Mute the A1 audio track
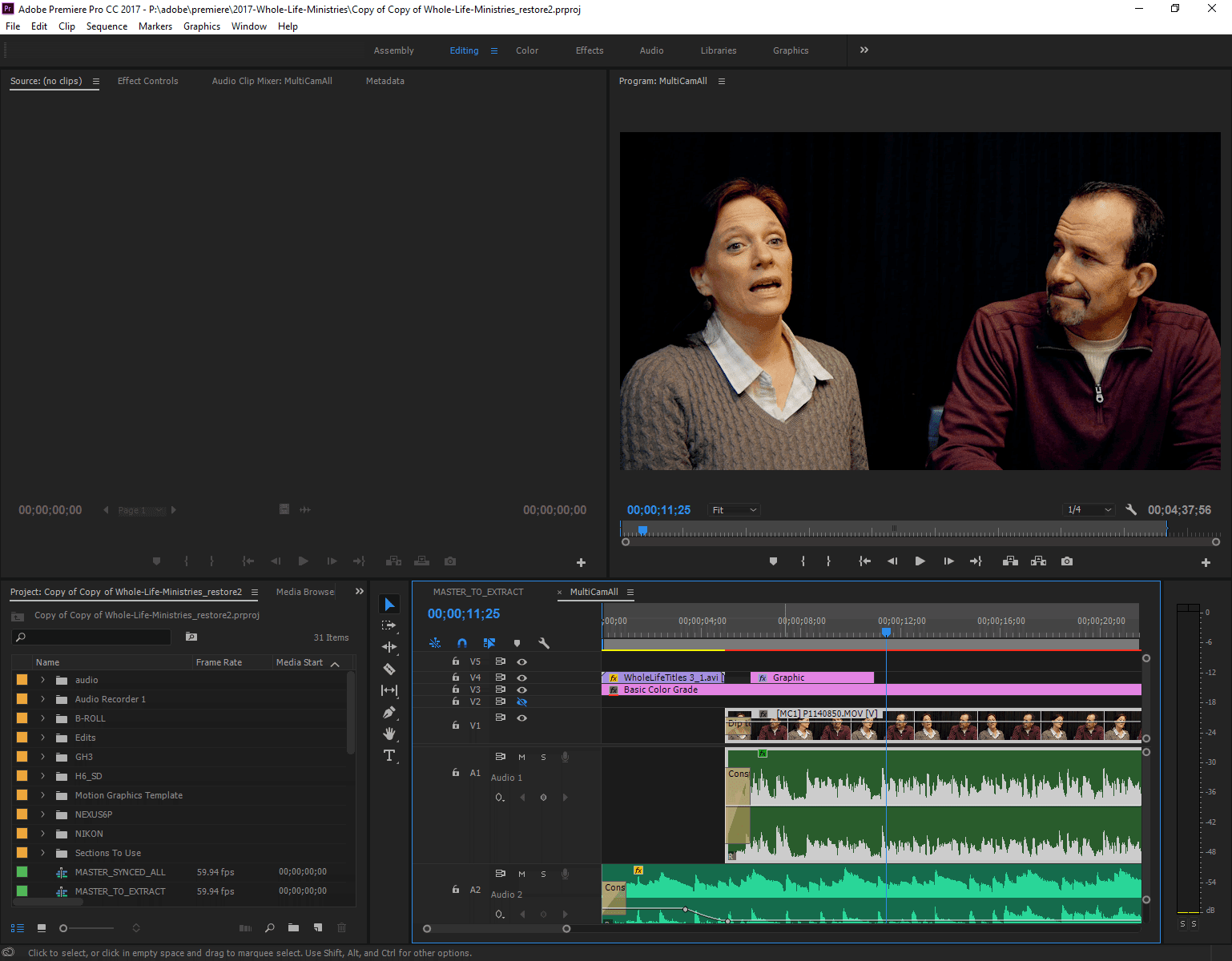 click(521, 757)
